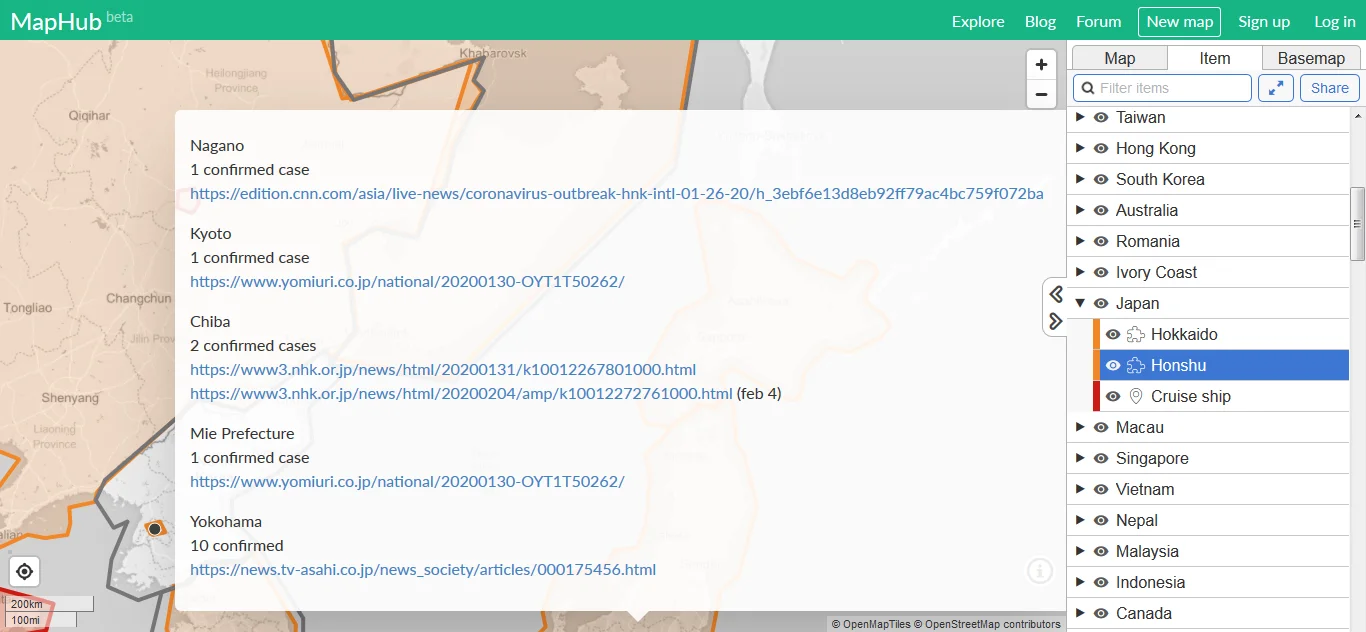Switch to the Basemap tab
Screen dimensions: 1366x632
1311,58
